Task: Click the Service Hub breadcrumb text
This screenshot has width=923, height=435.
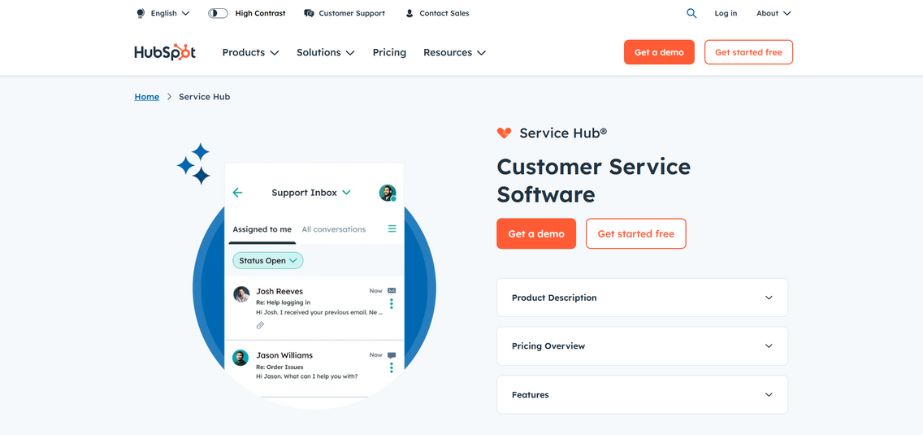Action: pos(204,97)
